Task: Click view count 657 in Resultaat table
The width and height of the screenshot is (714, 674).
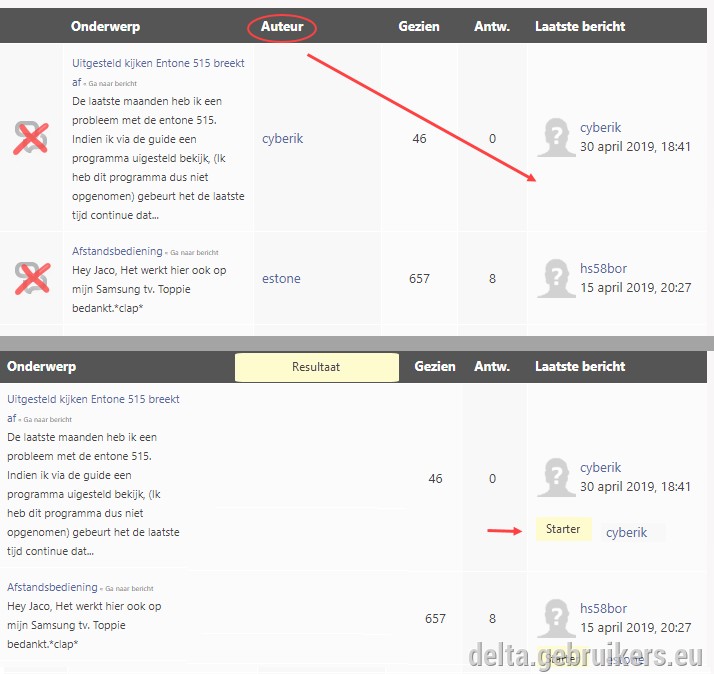Action: (x=435, y=618)
